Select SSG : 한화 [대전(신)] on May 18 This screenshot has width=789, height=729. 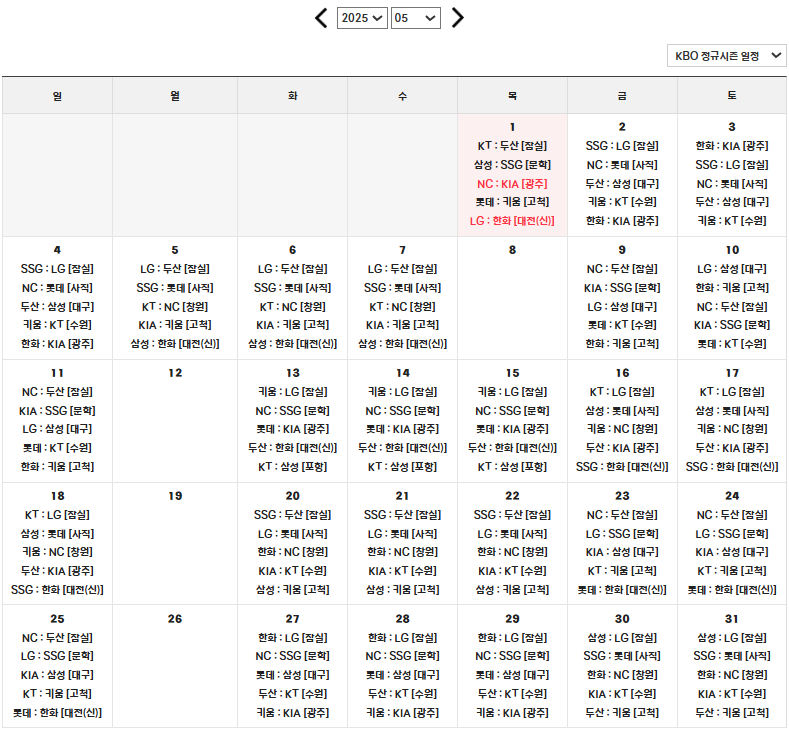(57, 590)
